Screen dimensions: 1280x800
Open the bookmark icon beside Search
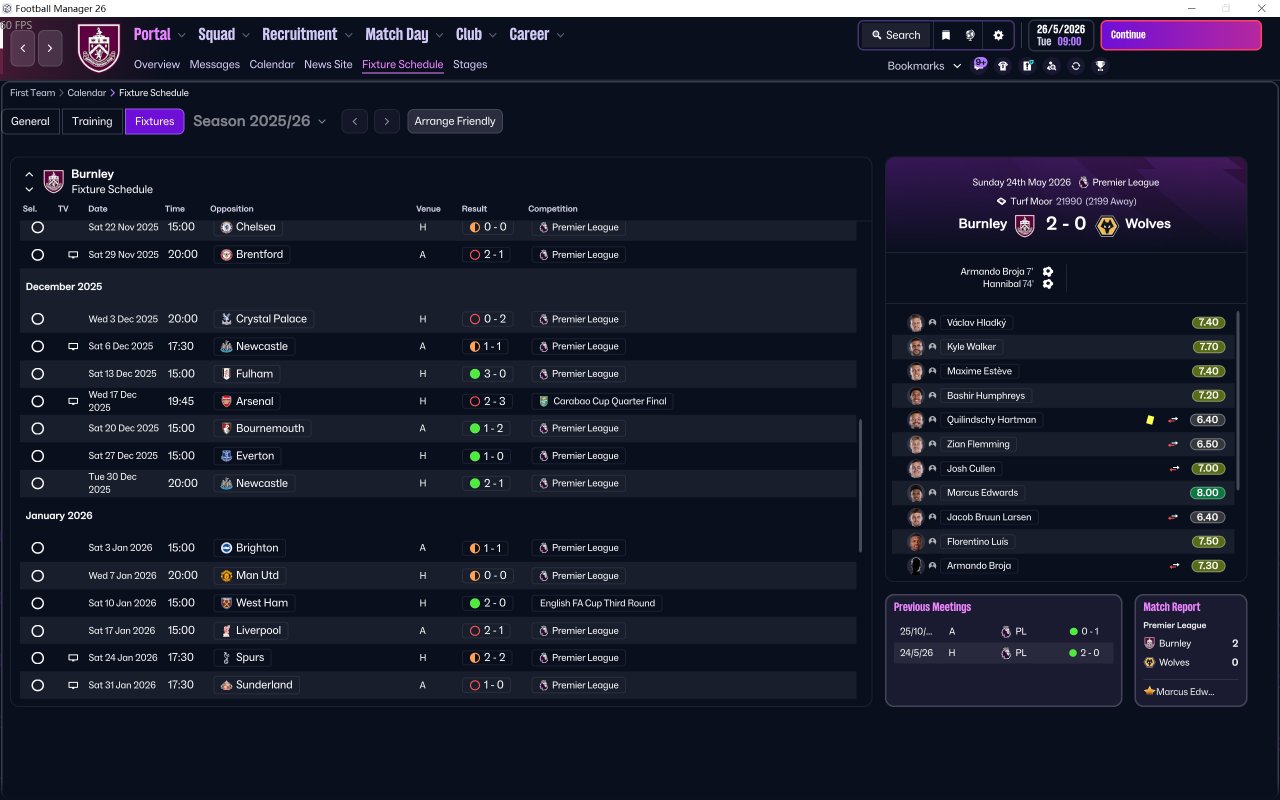pyautogui.click(x=946, y=35)
